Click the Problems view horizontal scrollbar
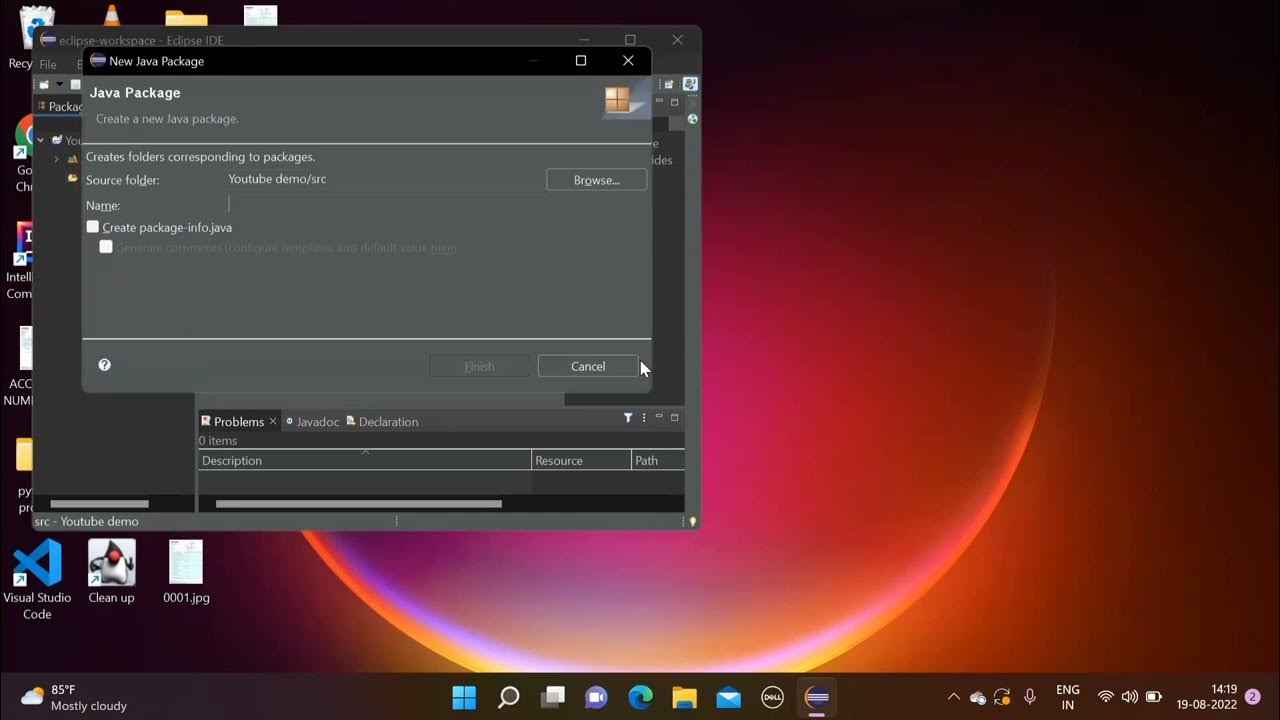Image resolution: width=1280 pixels, height=720 pixels. point(358,504)
